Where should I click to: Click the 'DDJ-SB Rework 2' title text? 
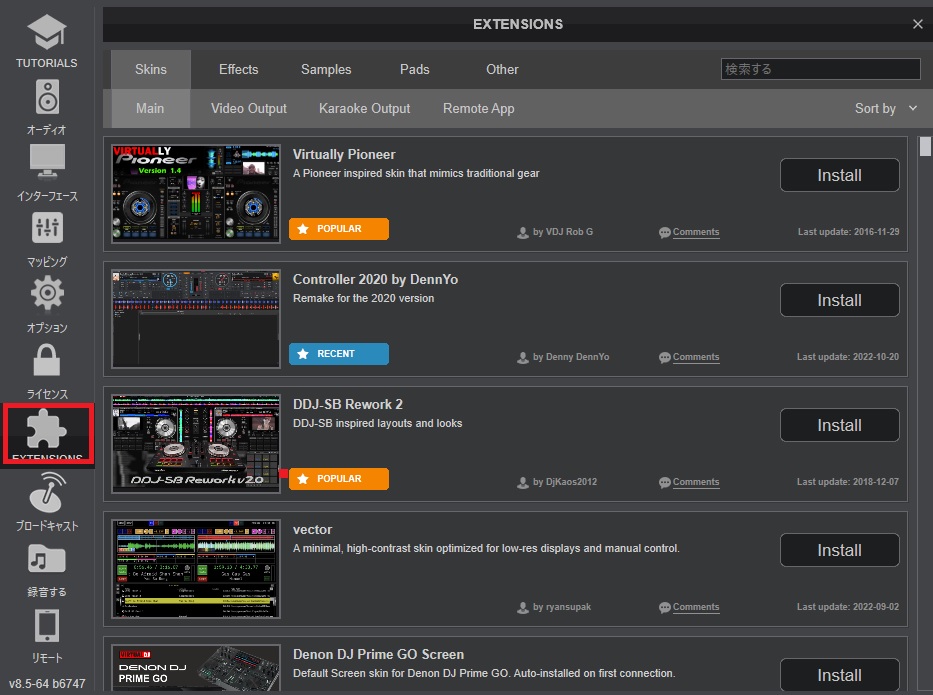point(347,404)
